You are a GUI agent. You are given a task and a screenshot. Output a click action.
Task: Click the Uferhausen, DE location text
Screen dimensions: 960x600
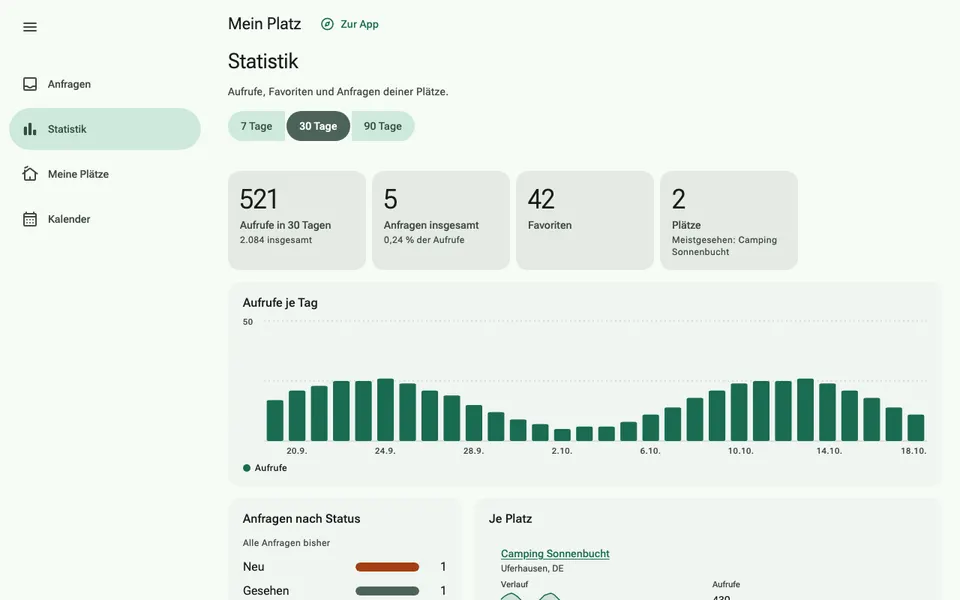click(532, 568)
